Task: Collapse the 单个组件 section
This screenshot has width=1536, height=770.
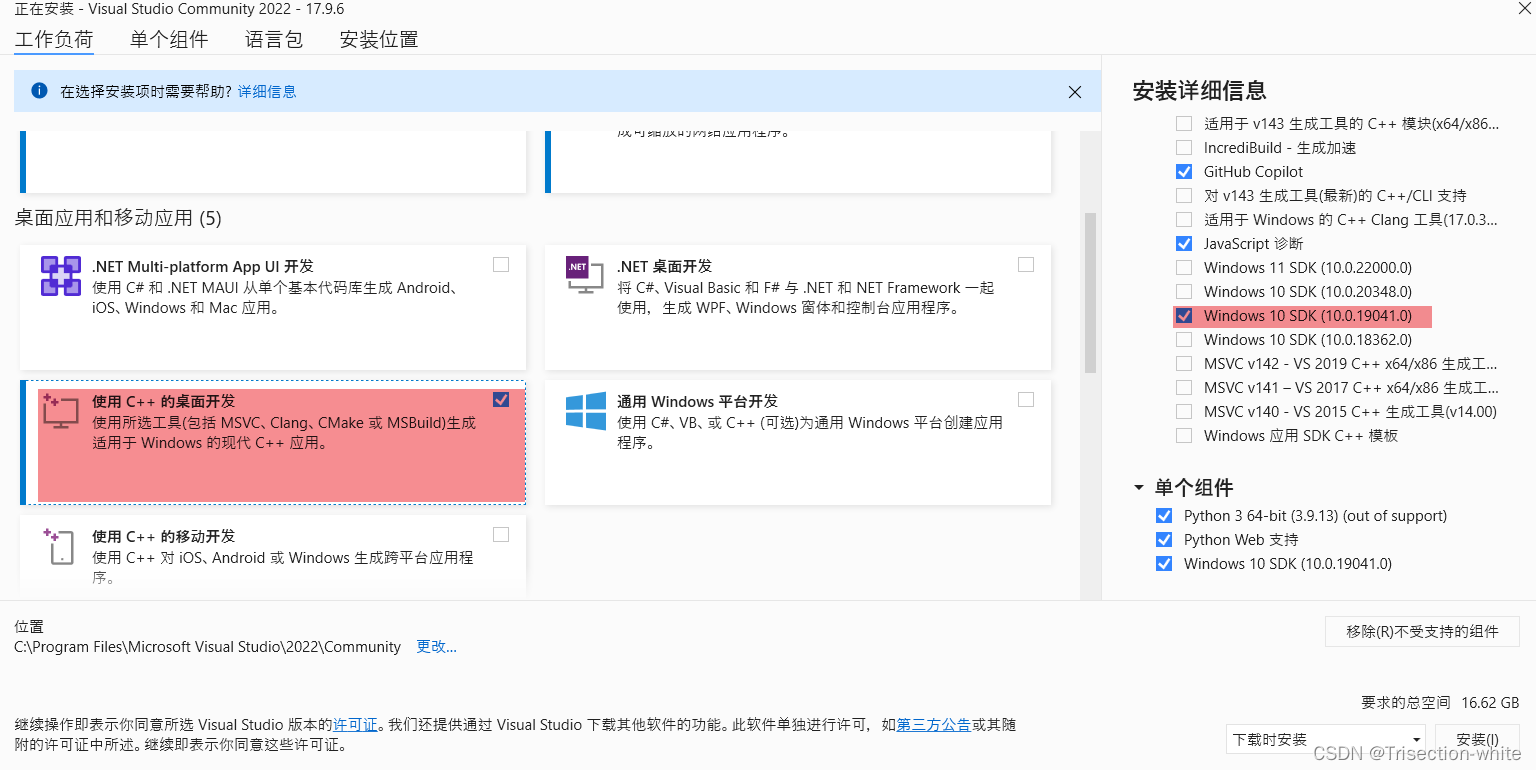Action: coord(1139,488)
